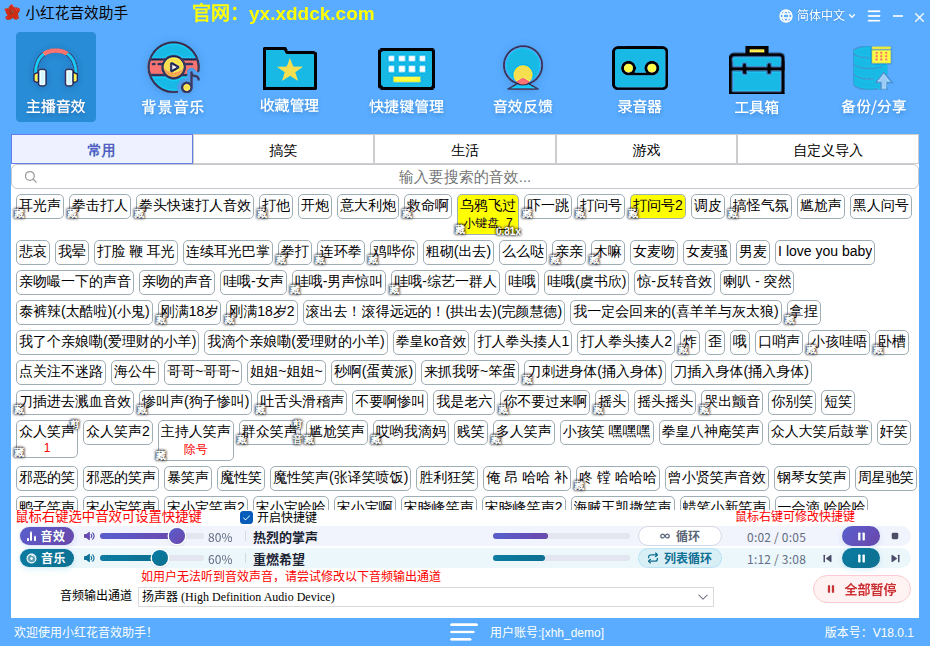930x646 pixels.
Task: Uncheck the 开启快捷键 checkbox
Action: tap(246, 517)
